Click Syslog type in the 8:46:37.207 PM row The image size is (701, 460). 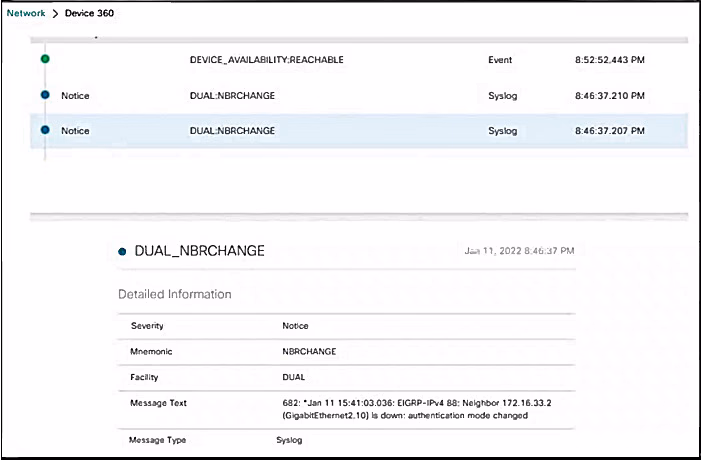click(x=503, y=131)
